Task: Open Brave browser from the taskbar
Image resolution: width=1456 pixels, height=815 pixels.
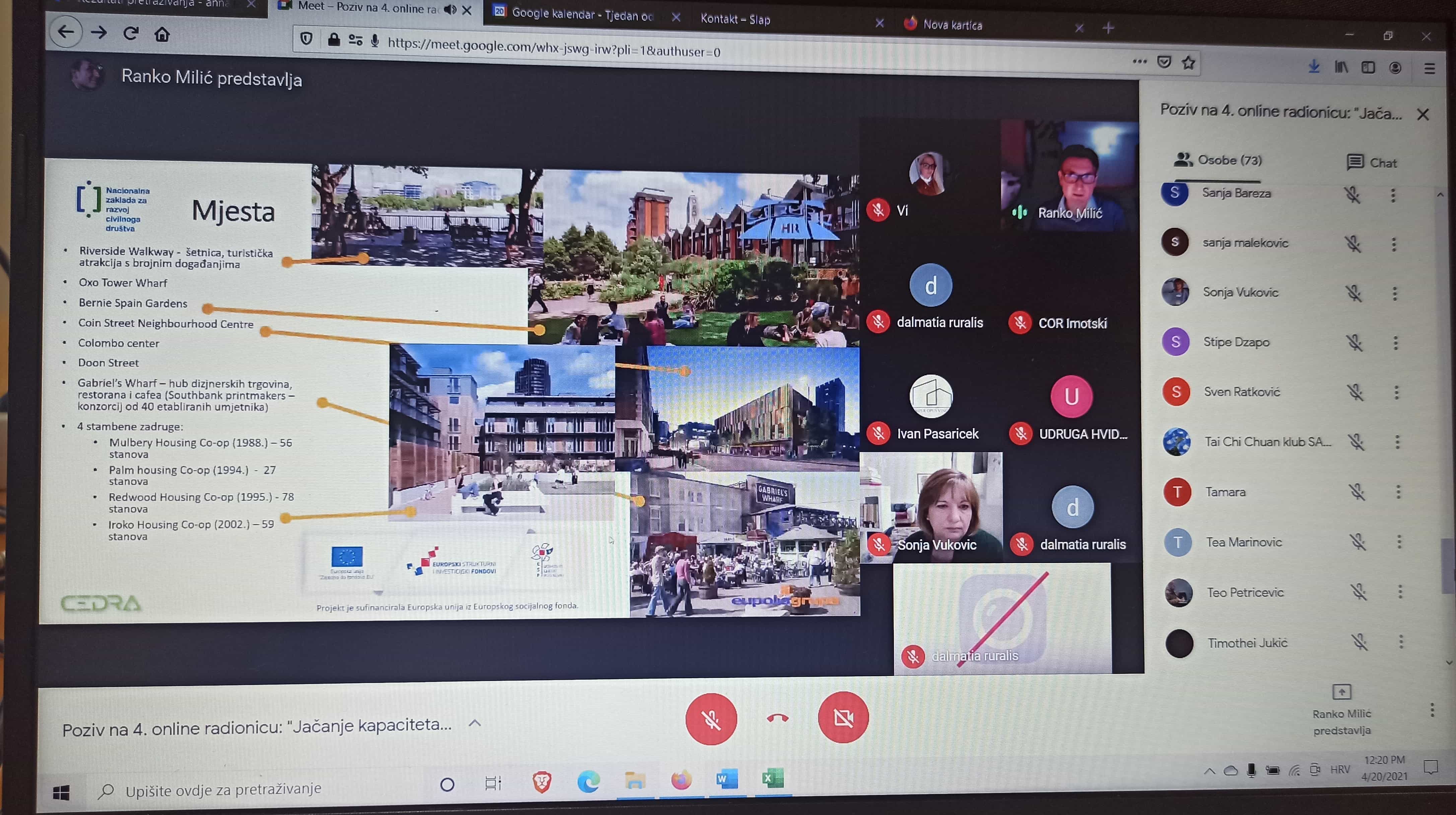Action: [542, 781]
